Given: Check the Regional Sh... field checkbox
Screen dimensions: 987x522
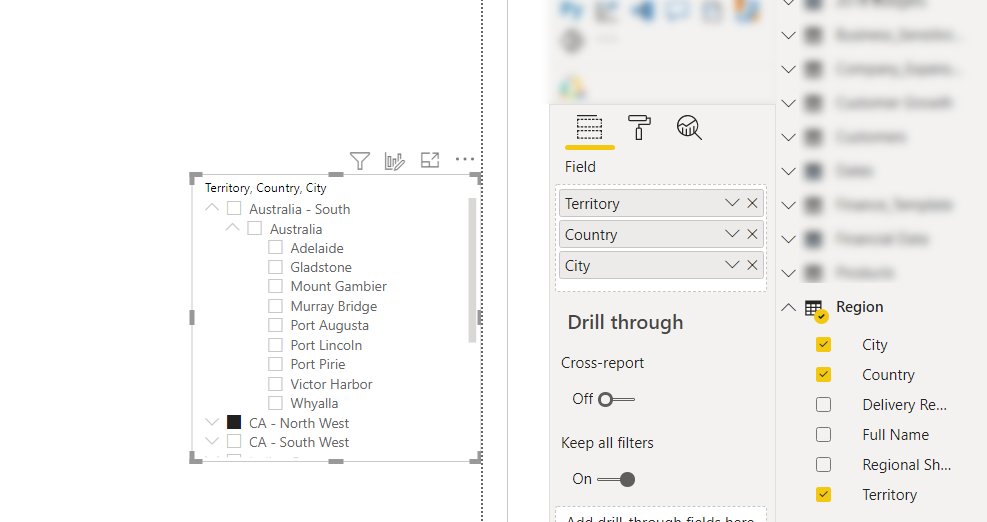Looking at the screenshot, I should (823, 465).
